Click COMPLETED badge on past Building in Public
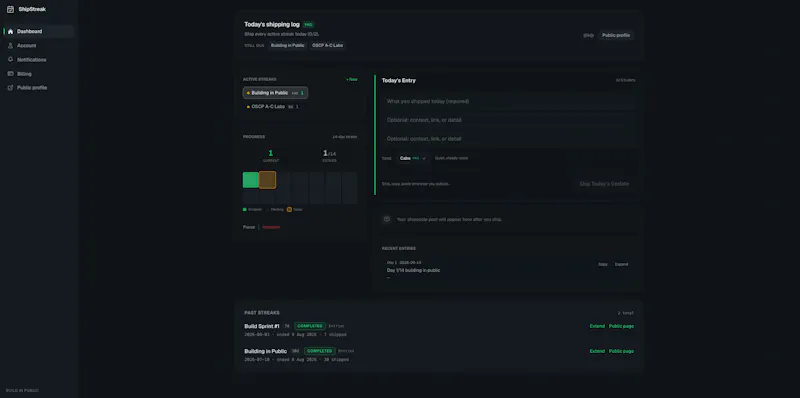Viewport: 800px width, 398px height. tap(319, 351)
